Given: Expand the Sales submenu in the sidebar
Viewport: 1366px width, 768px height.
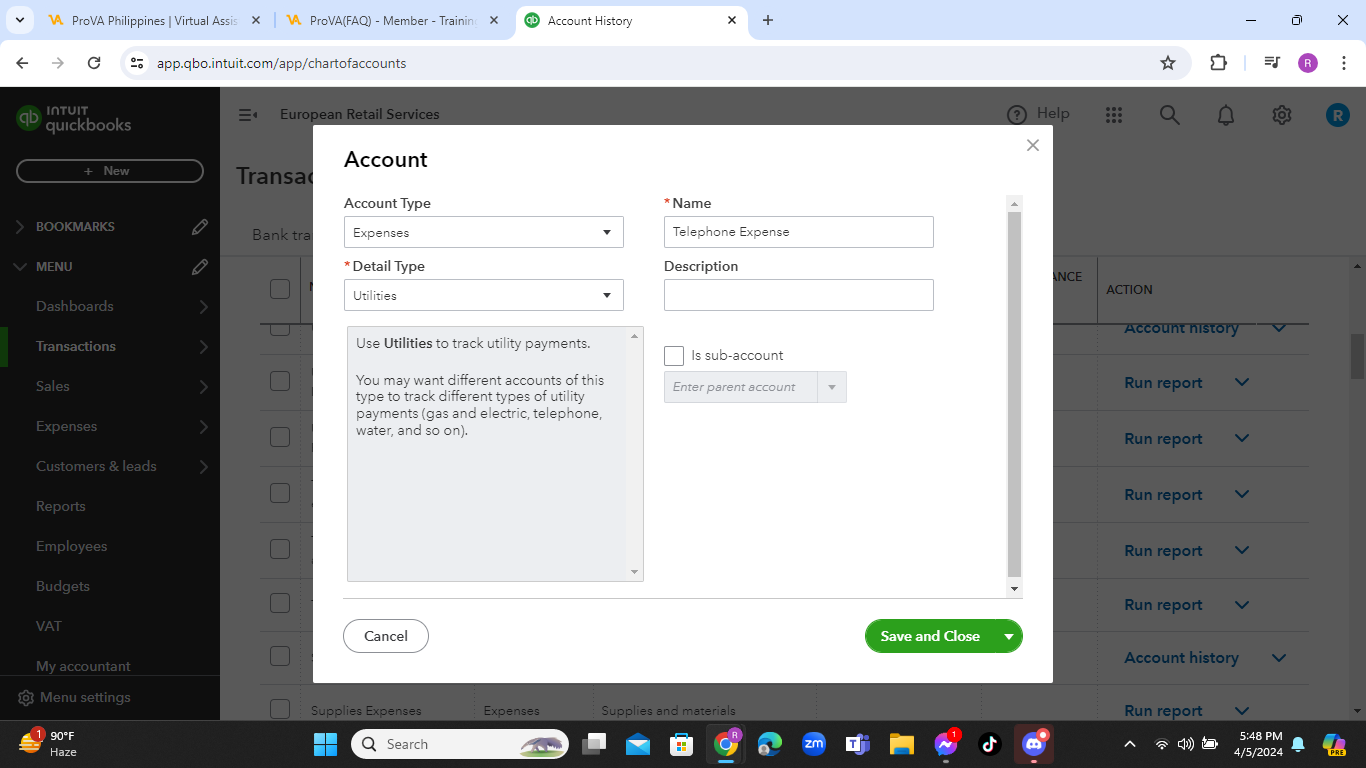Looking at the screenshot, I should (203, 387).
